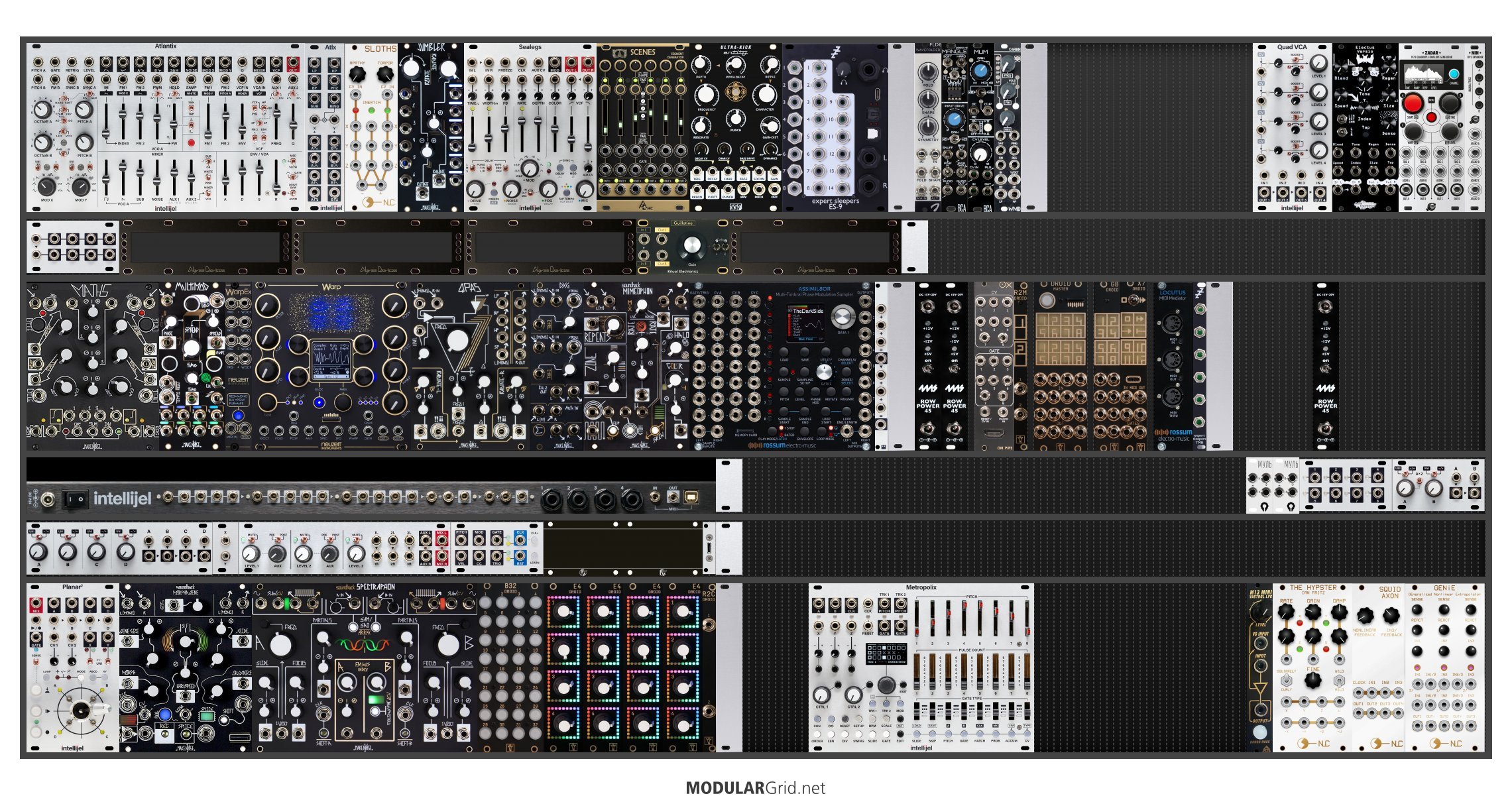Click Zadar's cyan Channel button

[x=1454, y=74]
